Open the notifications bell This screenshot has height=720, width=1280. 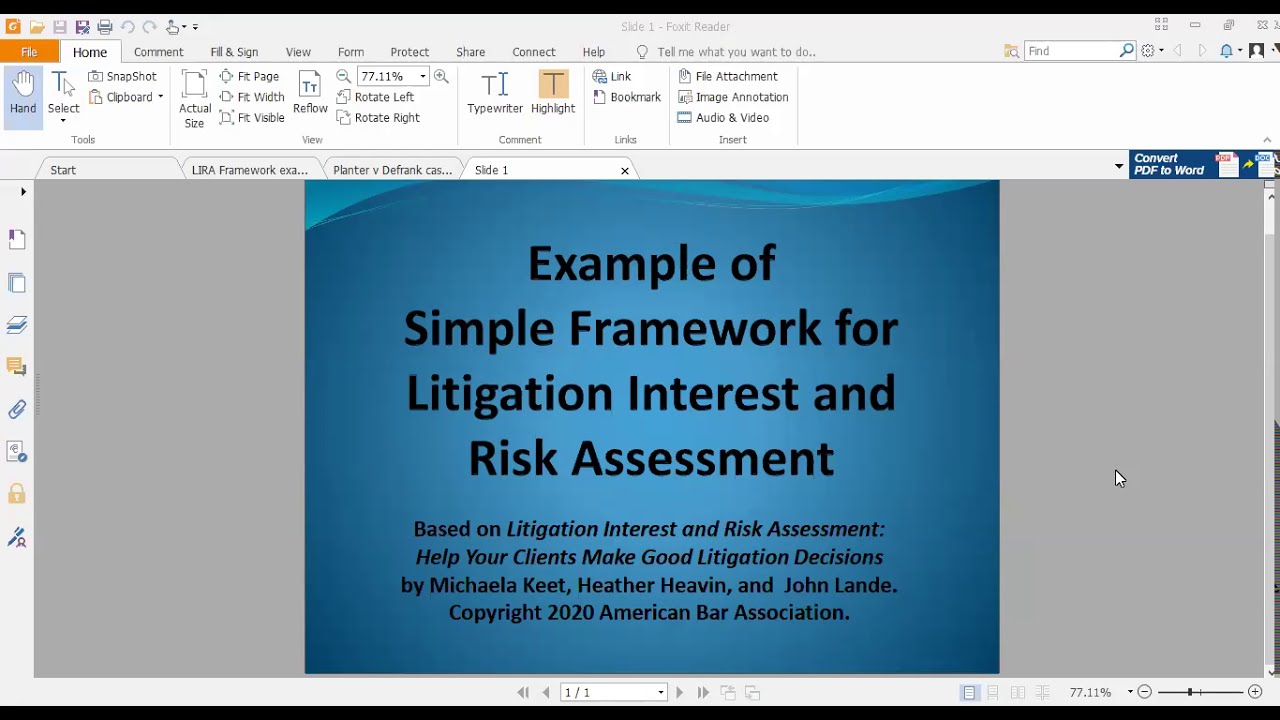[1227, 51]
